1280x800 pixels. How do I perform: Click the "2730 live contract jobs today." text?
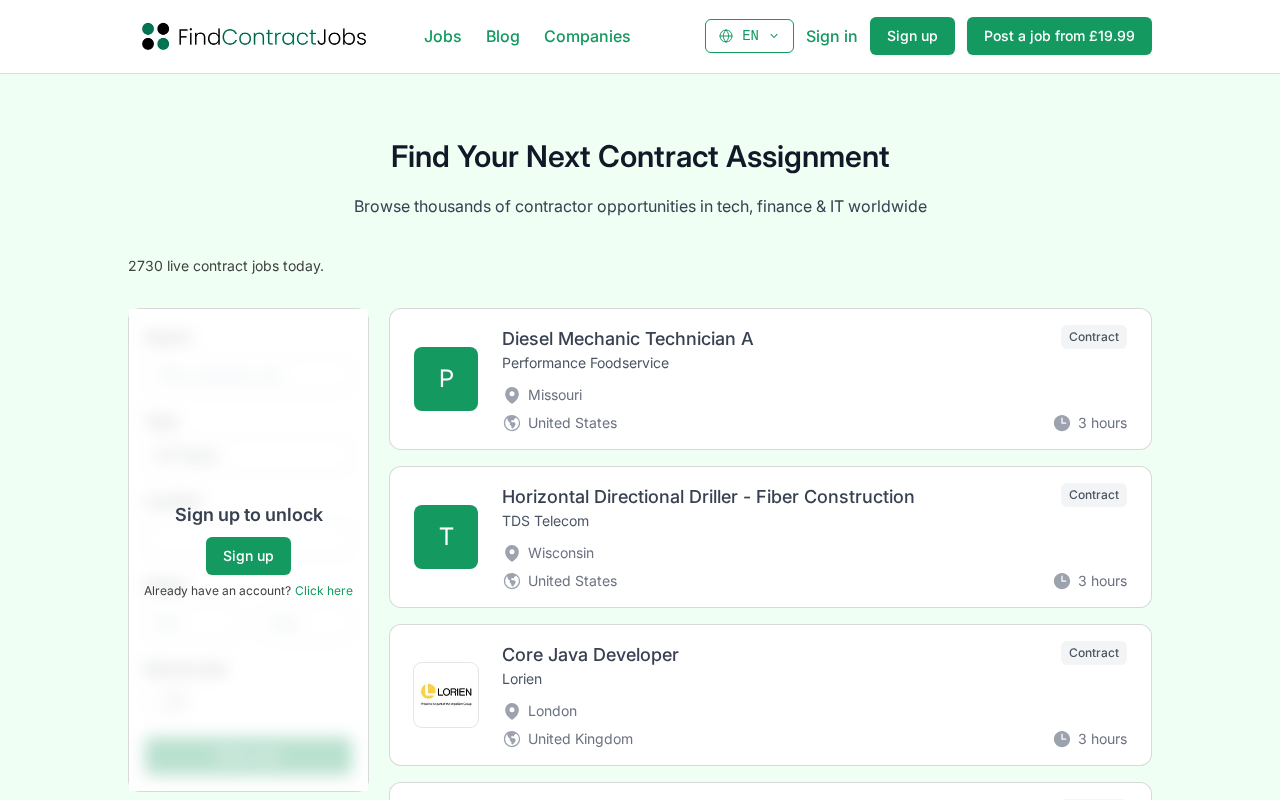(x=226, y=266)
